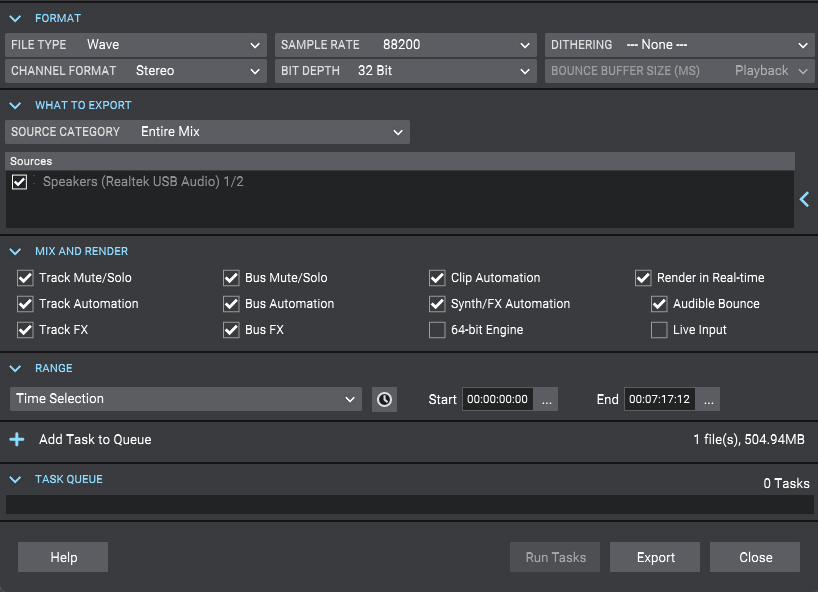
Task: Collapse the Task Queue section
Action: (x=16, y=479)
